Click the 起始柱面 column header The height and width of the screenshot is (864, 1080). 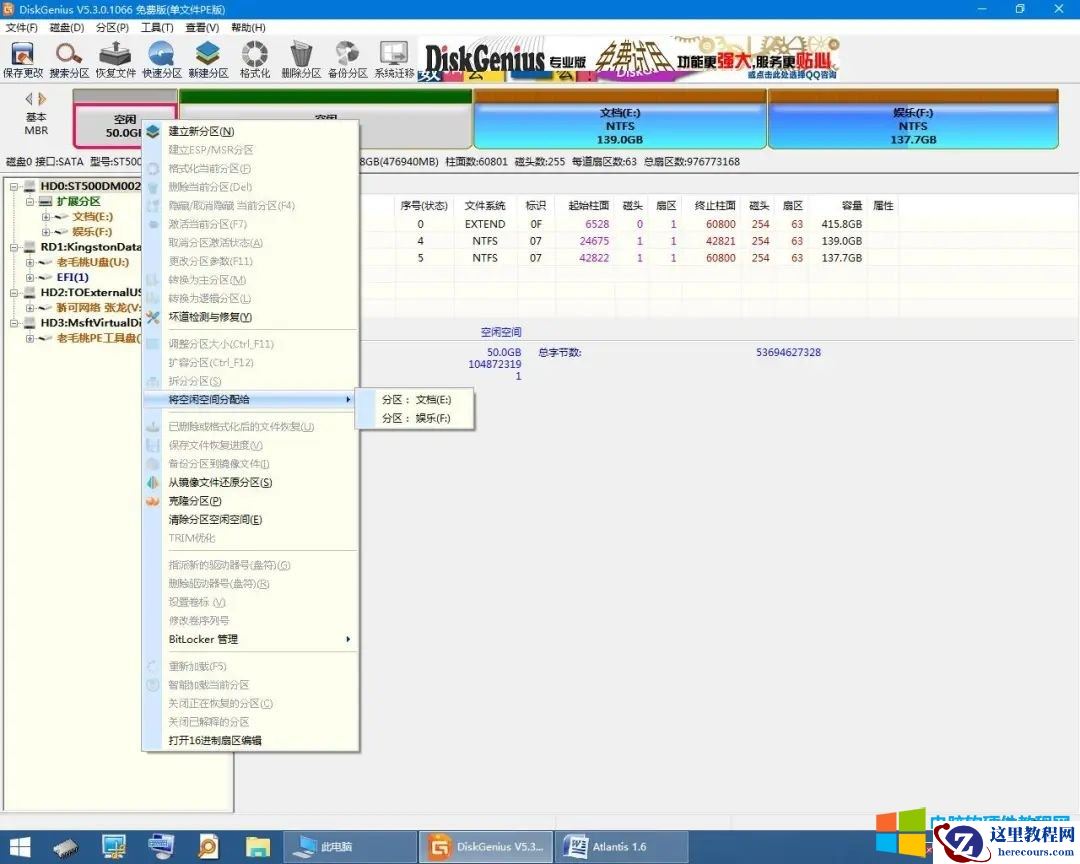click(588, 205)
